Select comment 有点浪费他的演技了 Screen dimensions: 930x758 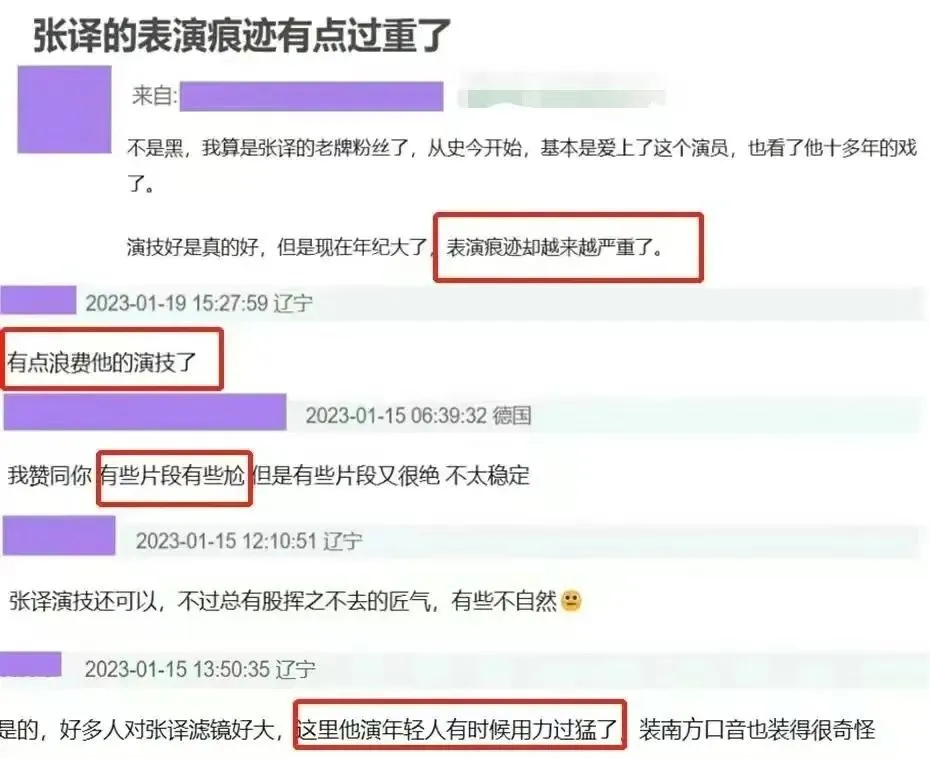101,361
